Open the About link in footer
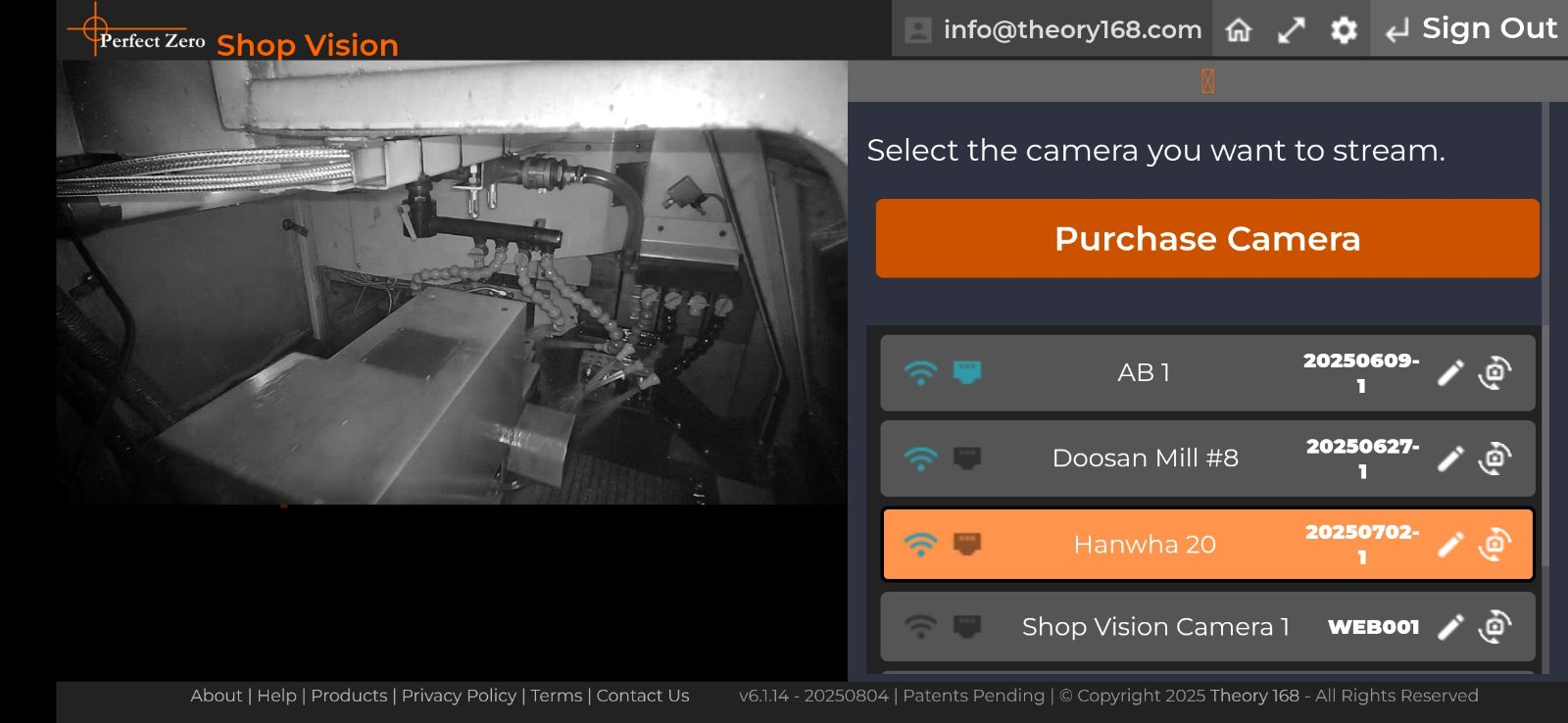The height and width of the screenshot is (723, 1568). pos(216,696)
